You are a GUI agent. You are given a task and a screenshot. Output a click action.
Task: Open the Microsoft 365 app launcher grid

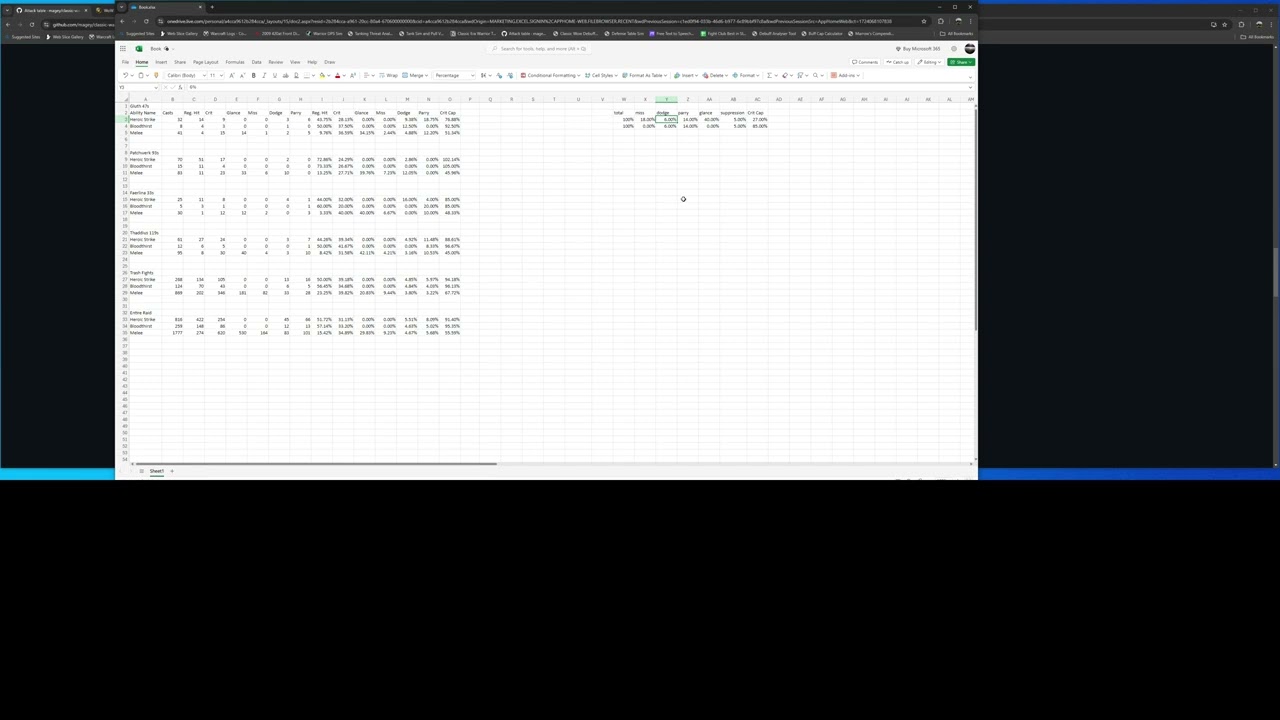(x=123, y=48)
